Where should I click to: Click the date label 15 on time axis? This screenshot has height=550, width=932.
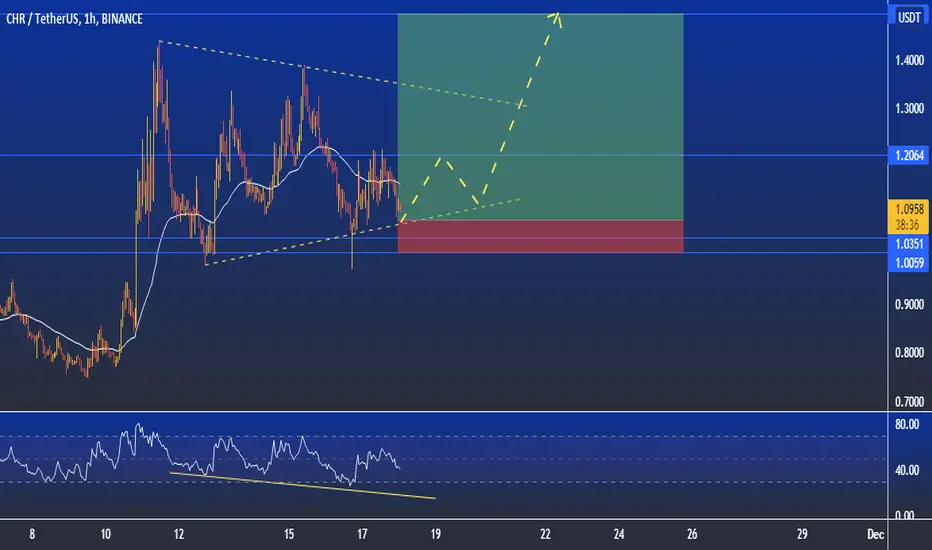pos(288,534)
